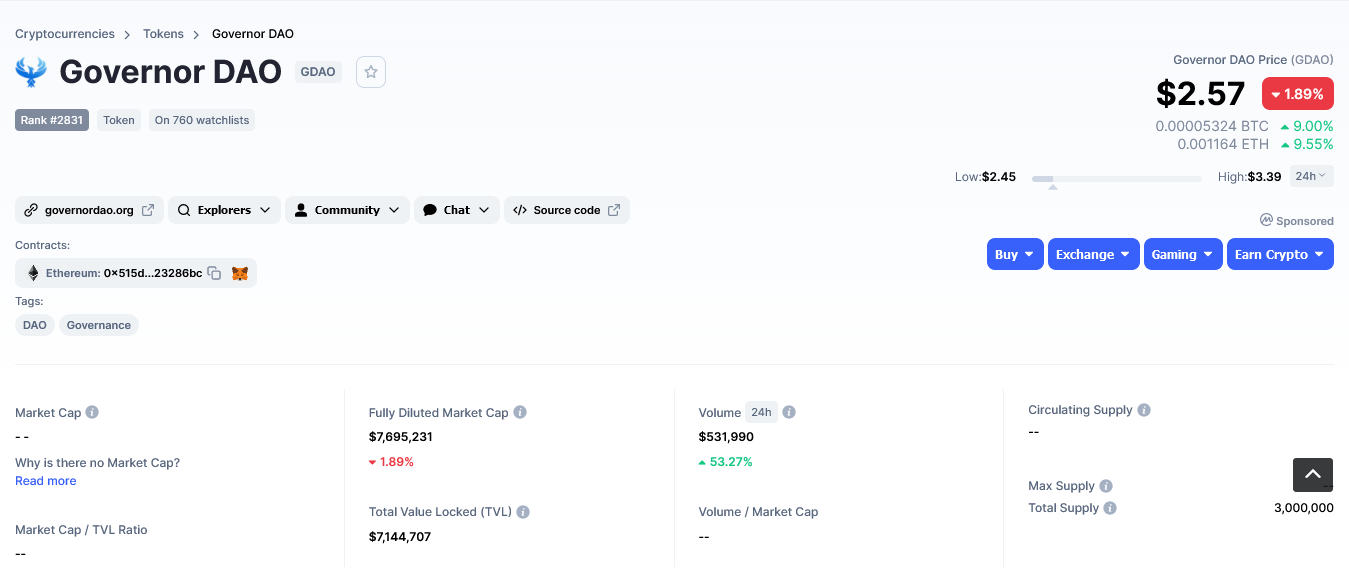Click the Low $2.45 label
This screenshot has width=1349, height=586.
pos(985,177)
